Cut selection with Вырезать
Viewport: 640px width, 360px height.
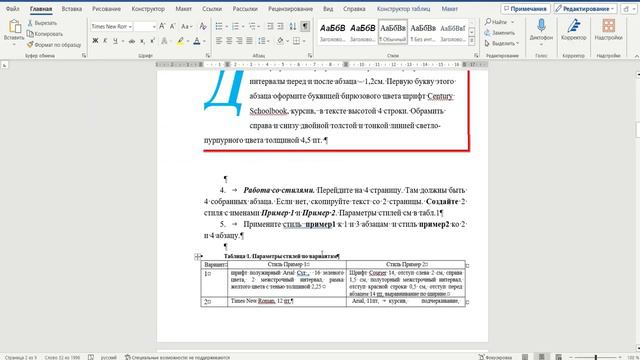[42, 23]
